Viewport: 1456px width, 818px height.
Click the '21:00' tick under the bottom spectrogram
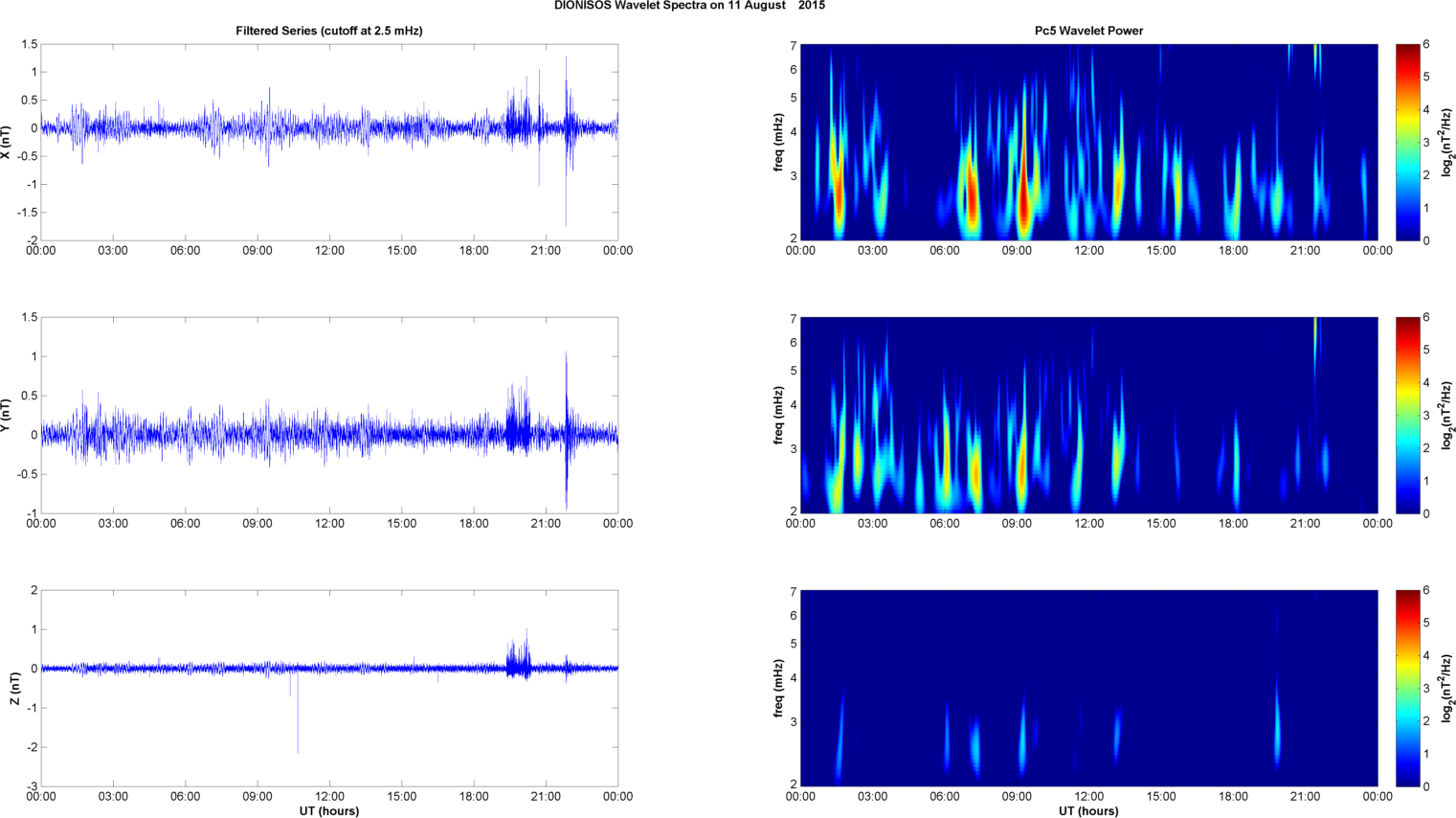coord(1305,796)
